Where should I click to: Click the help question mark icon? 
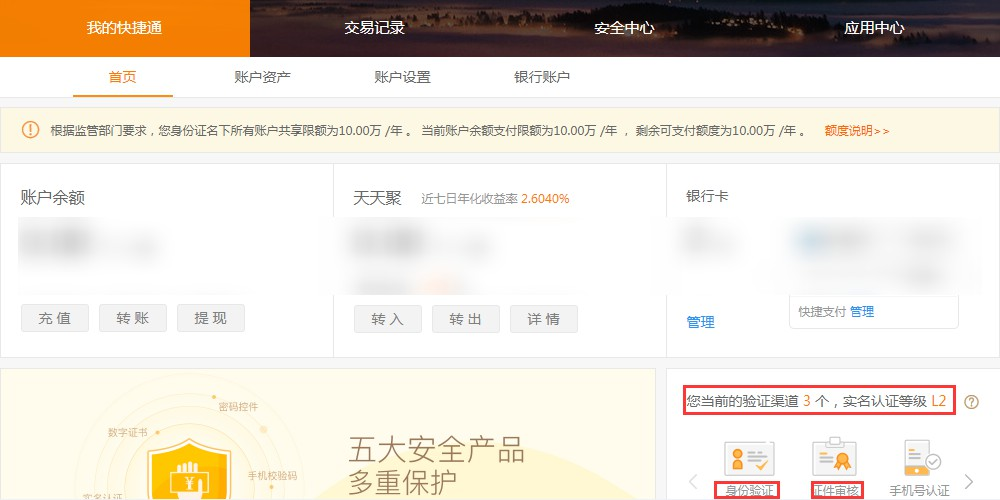971,402
